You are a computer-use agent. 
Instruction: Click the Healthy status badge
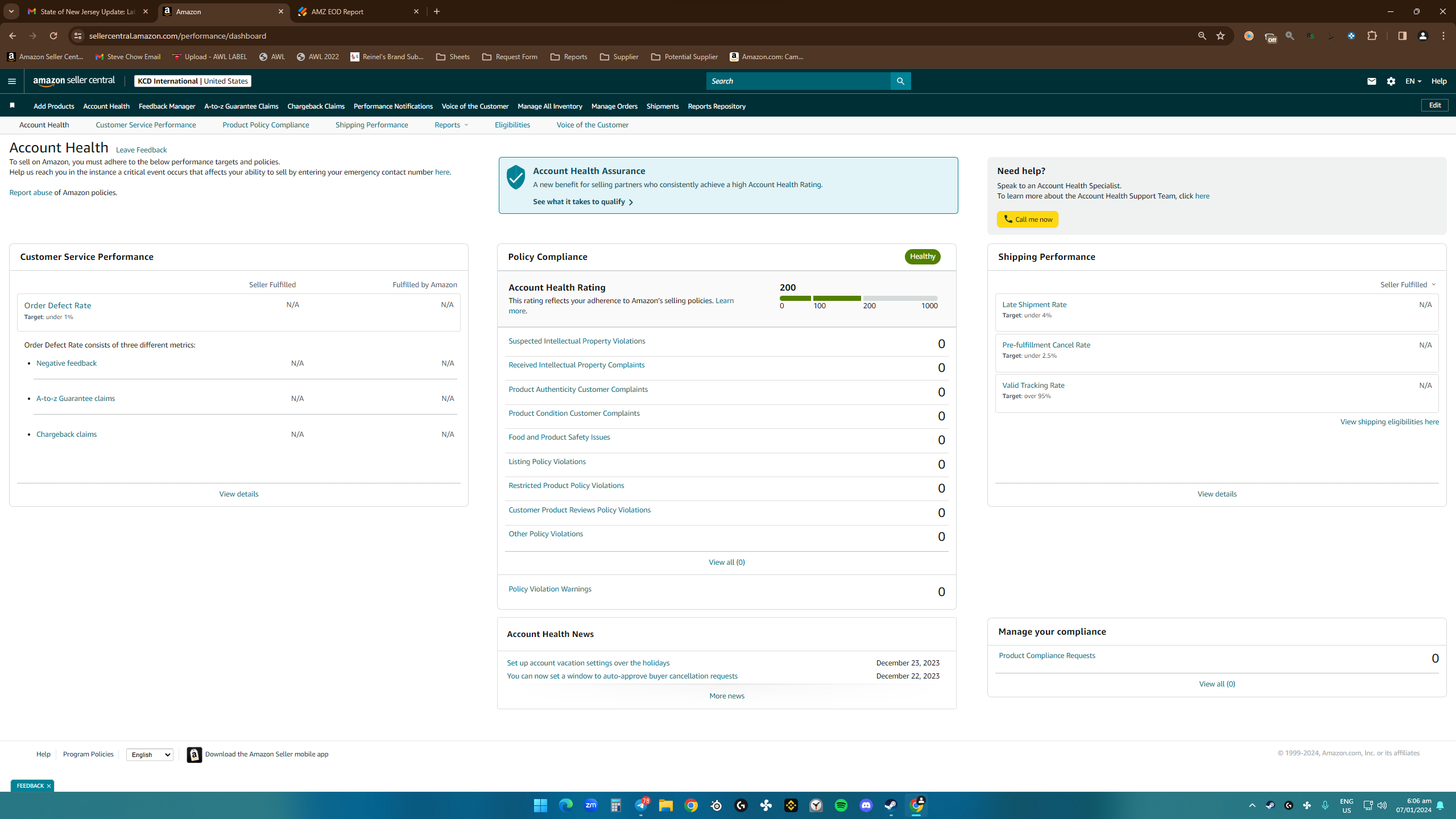point(923,257)
